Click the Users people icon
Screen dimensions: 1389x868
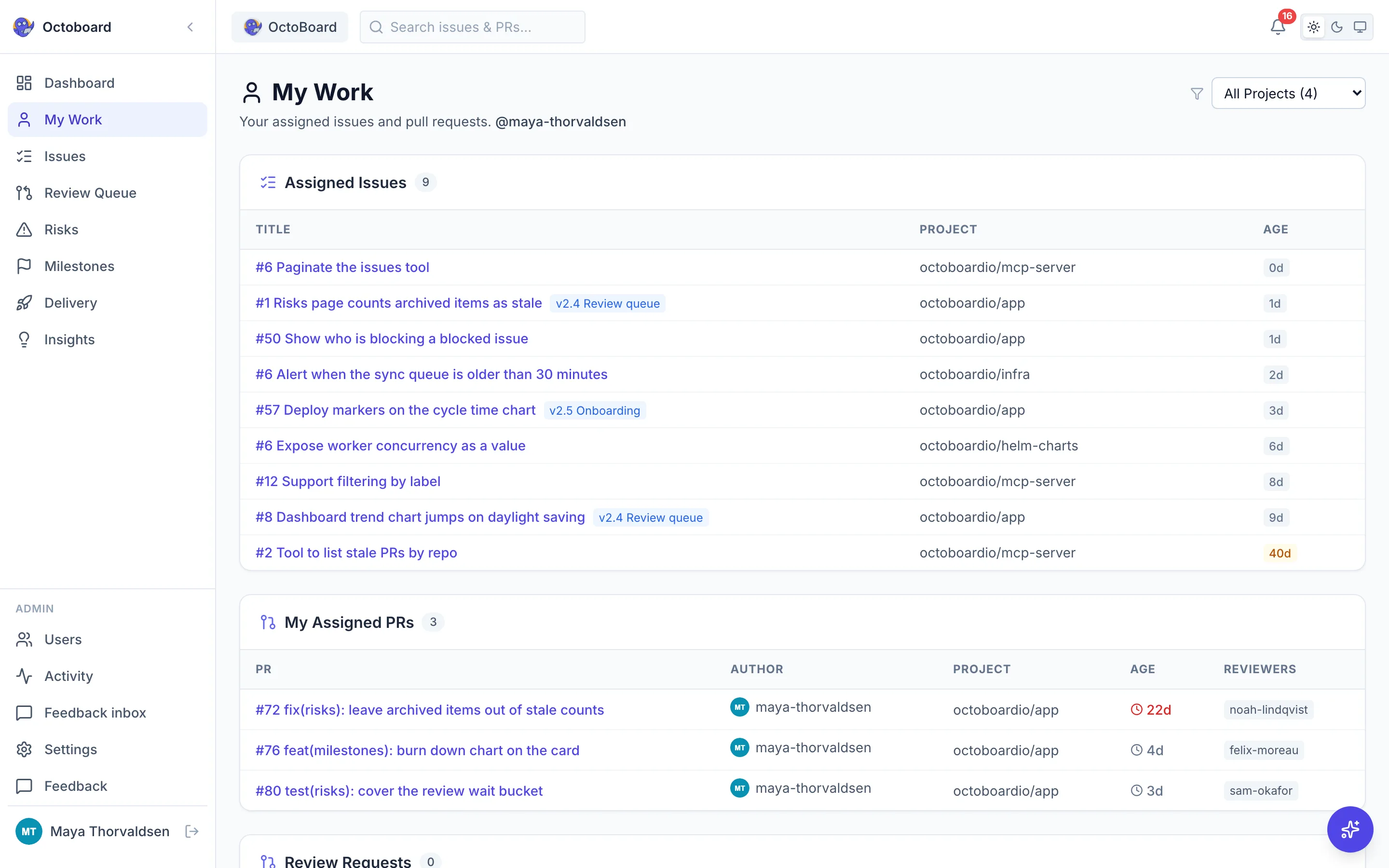[24, 639]
